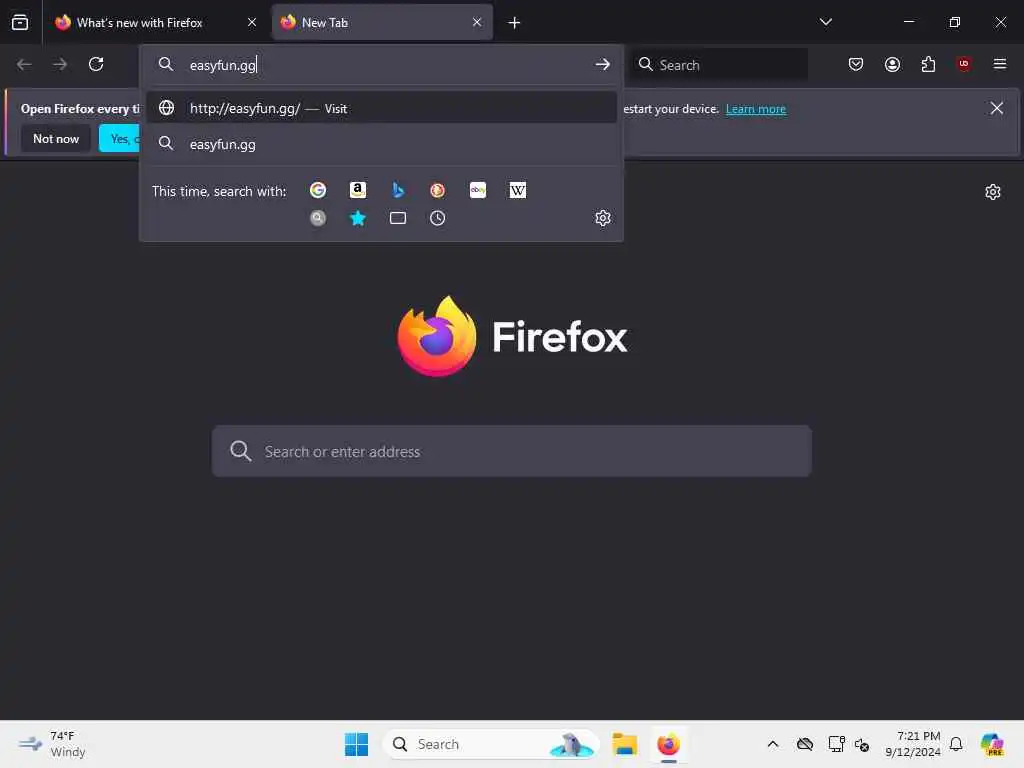The image size is (1024, 768).
Task: Click the muted volume tray icon
Action: [862, 744]
